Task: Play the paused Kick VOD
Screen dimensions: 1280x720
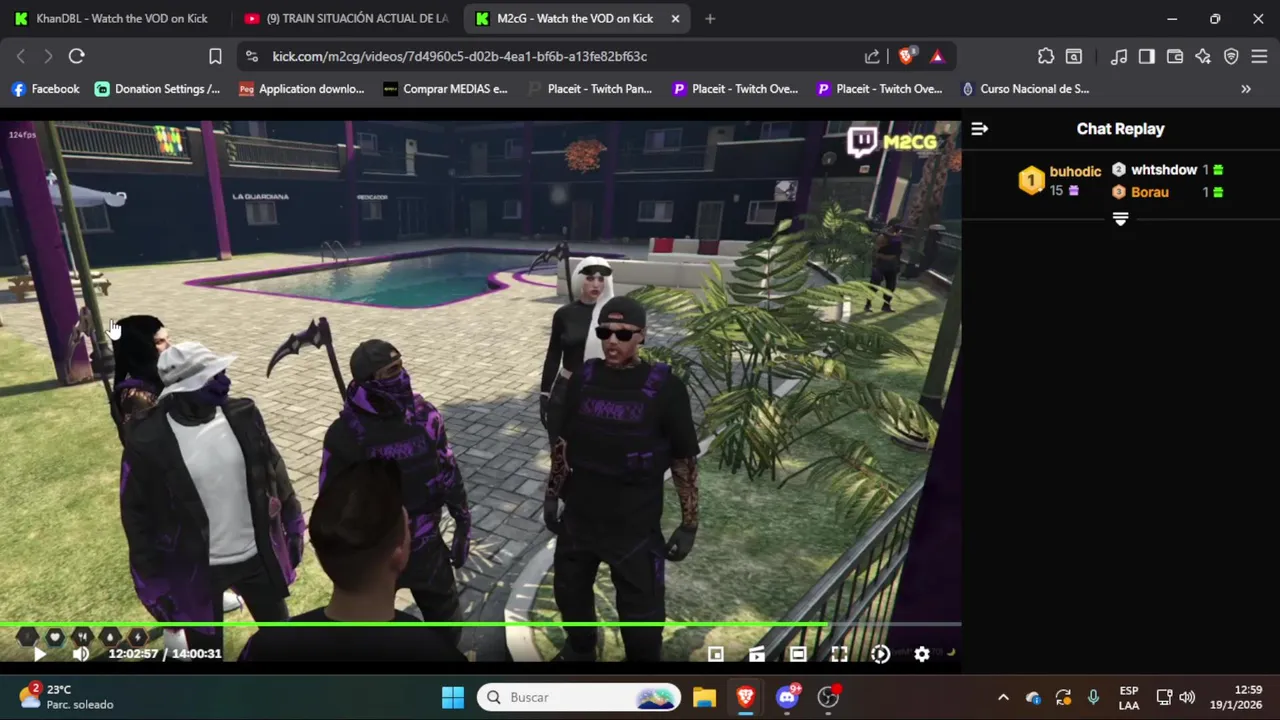Action: click(x=40, y=654)
